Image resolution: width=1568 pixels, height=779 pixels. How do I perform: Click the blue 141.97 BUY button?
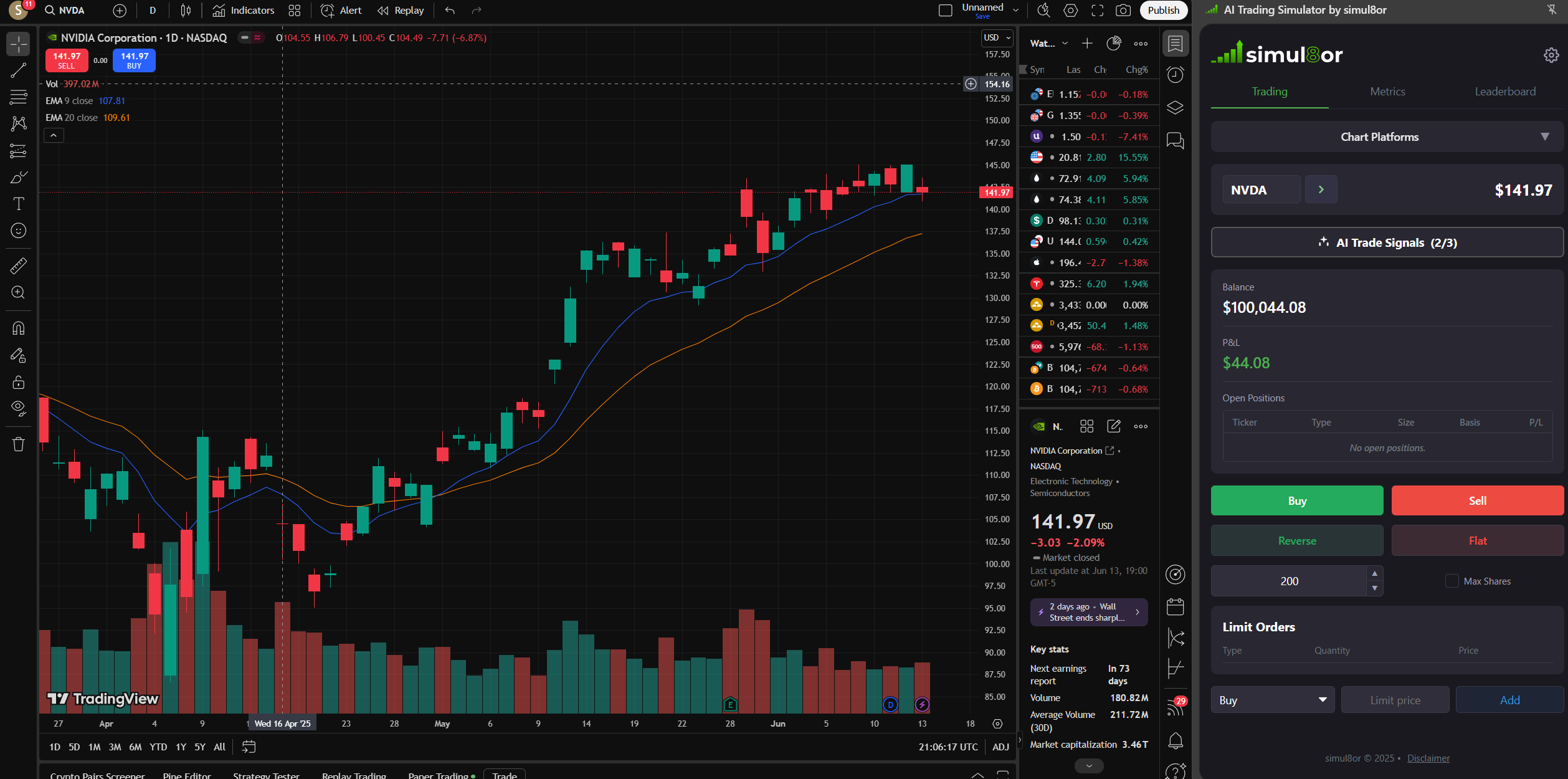[x=135, y=60]
